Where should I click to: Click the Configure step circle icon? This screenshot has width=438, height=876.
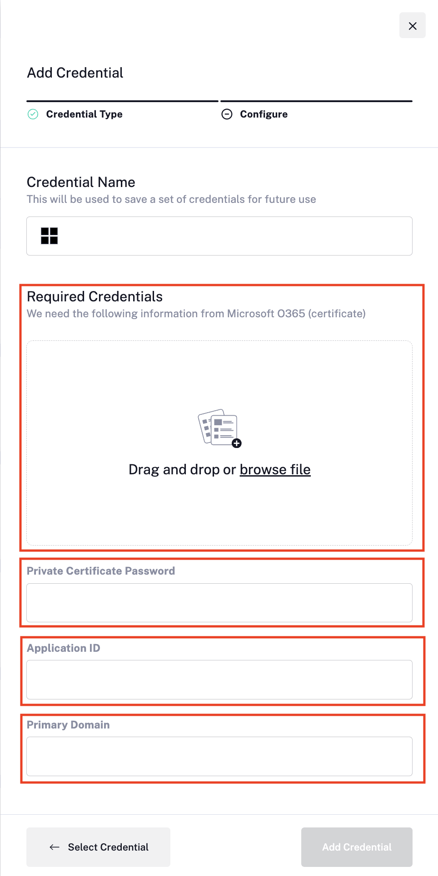click(227, 115)
